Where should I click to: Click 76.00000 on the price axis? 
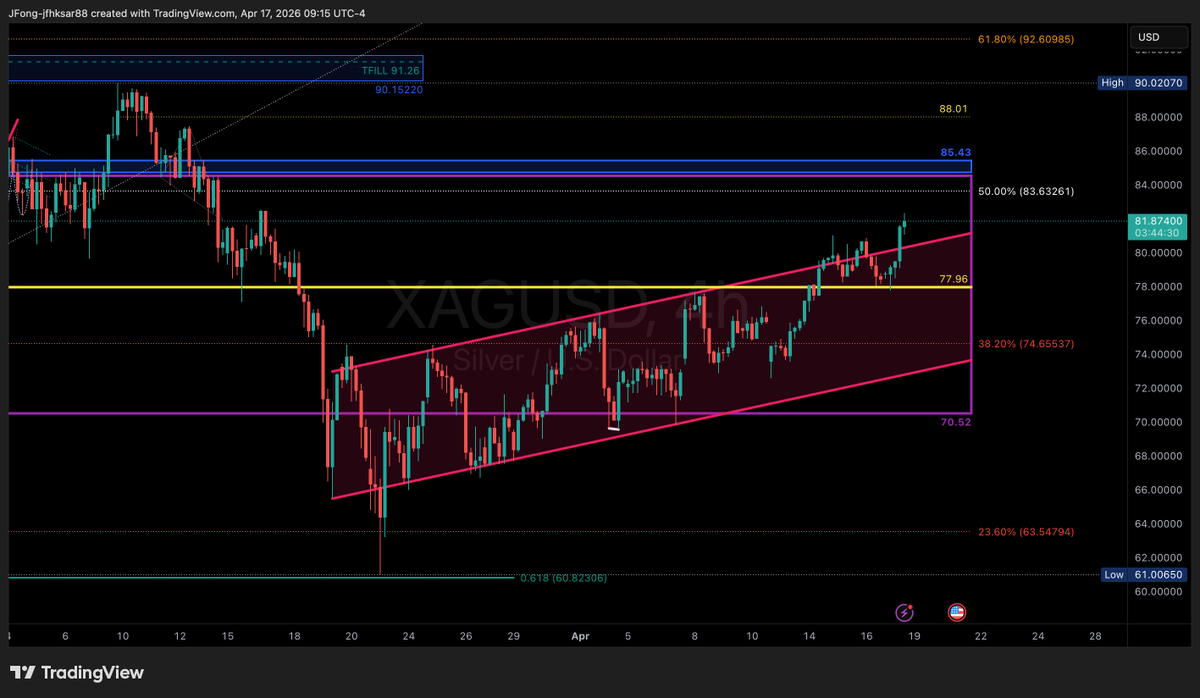[1160, 321]
